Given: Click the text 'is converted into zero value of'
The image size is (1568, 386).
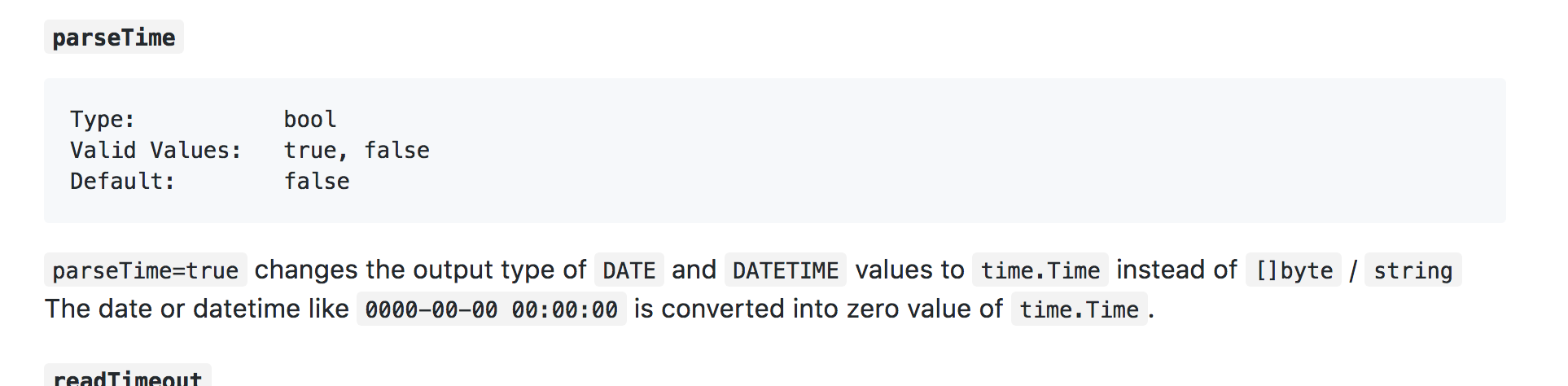Looking at the screenshot, I should [x=818, y=309].
